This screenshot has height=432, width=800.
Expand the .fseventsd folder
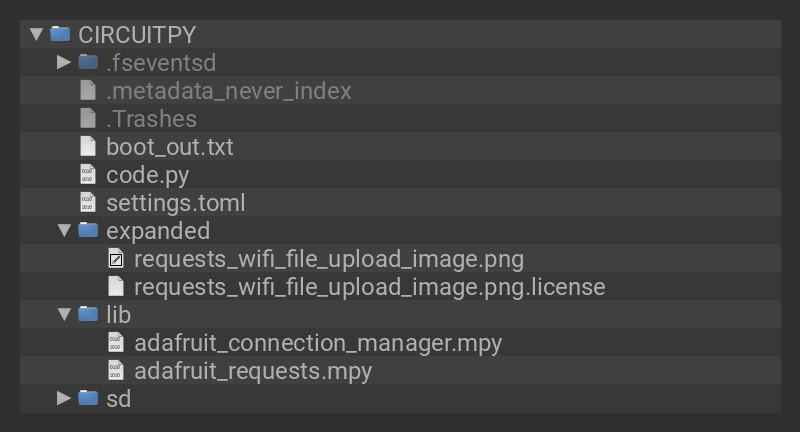tap(64, 62)
